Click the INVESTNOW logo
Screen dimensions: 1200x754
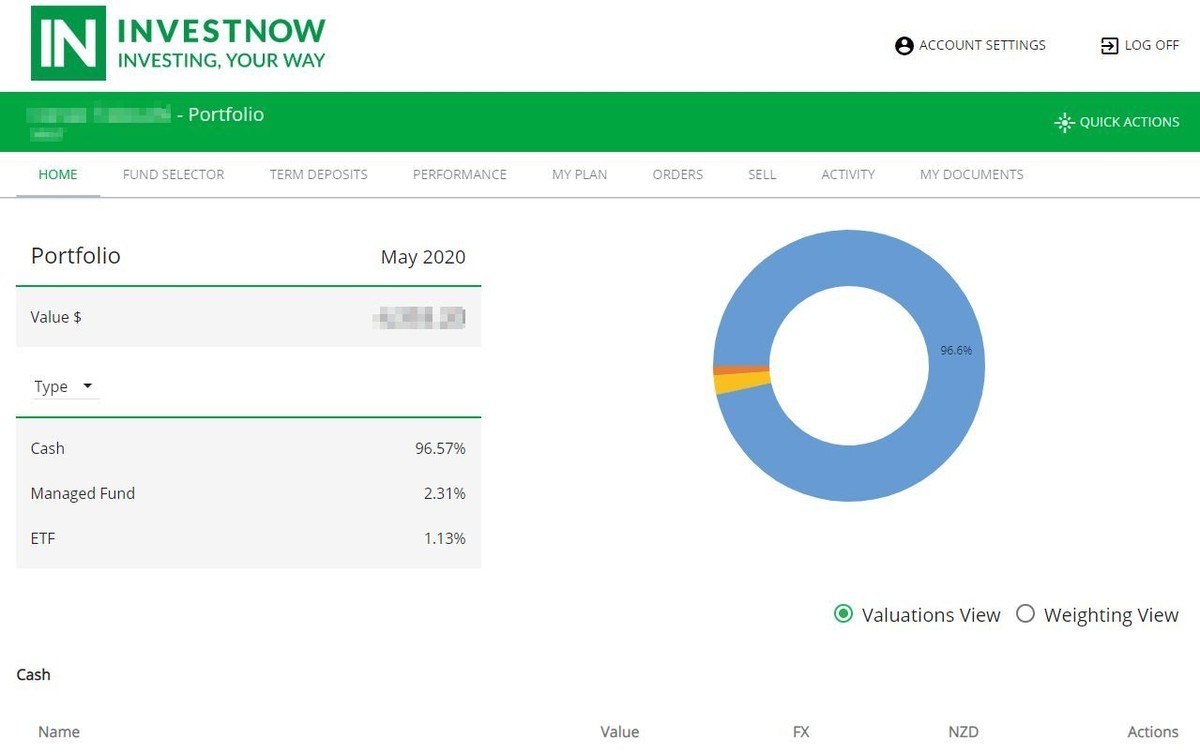coord(178,42)
